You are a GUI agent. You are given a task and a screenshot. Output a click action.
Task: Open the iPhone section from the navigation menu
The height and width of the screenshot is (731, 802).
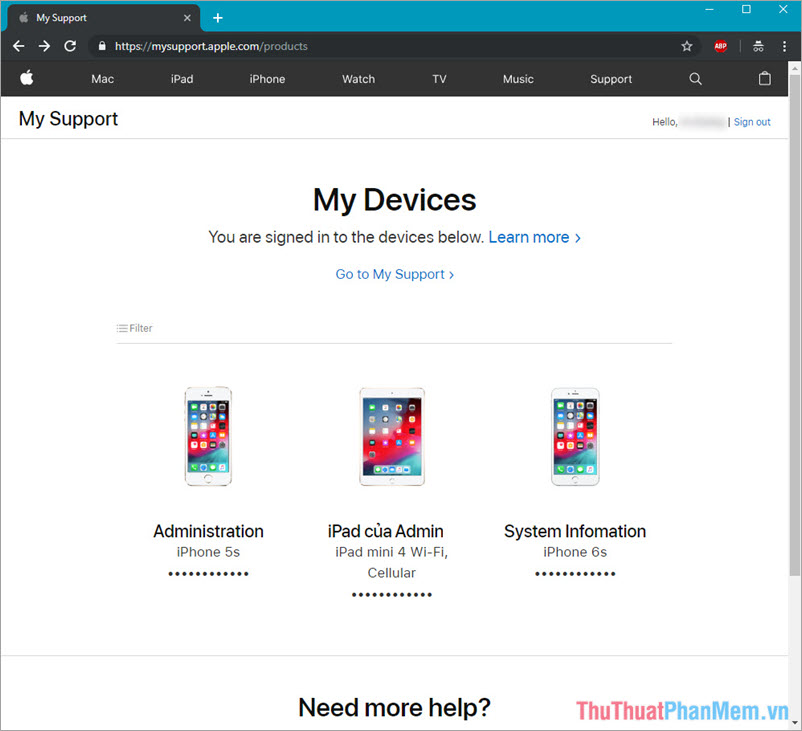coord(266,78)
